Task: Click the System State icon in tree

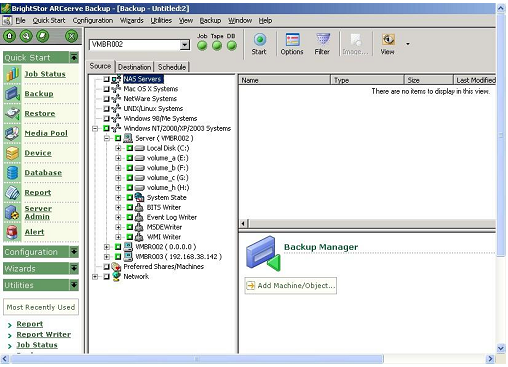Action: click(x=139, y=197)
